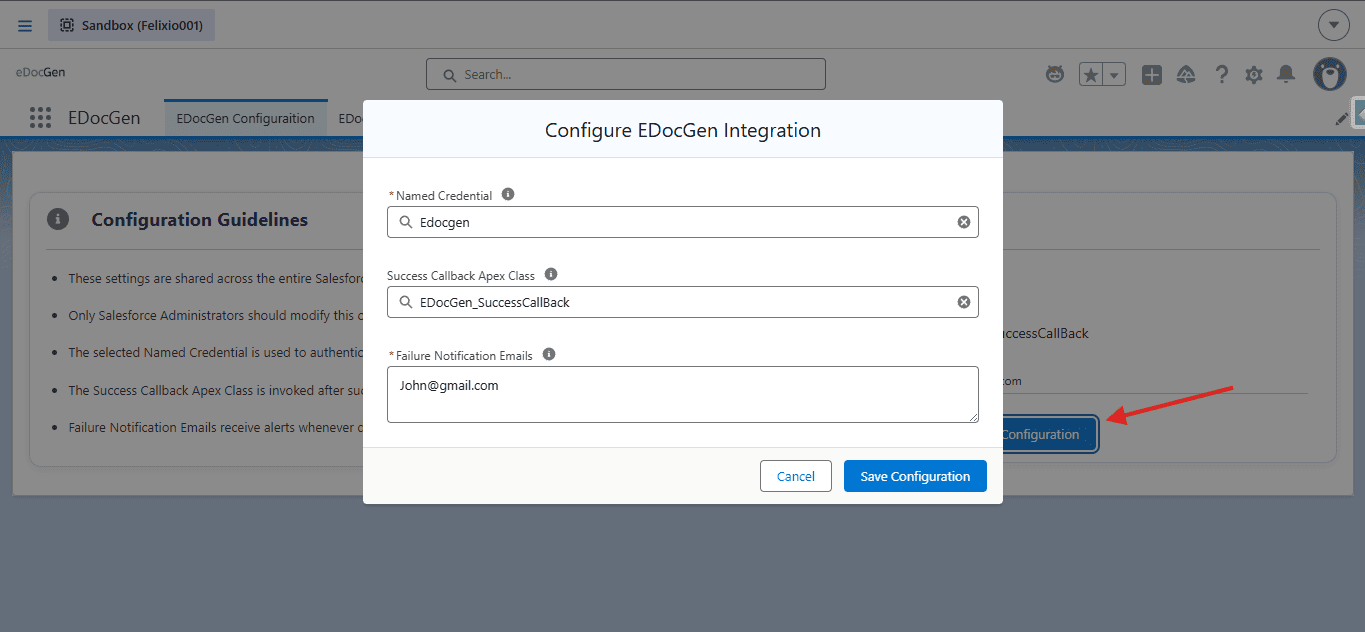The image size is (1365, 632).
Task: Click the pencil edit navigation icon
Action: tap(1341, 118)
